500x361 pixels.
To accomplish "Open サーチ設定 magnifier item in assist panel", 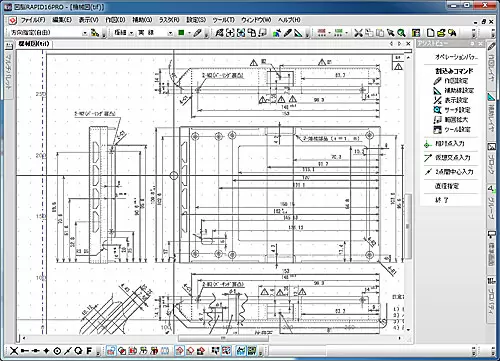I will tap(452, 110).
